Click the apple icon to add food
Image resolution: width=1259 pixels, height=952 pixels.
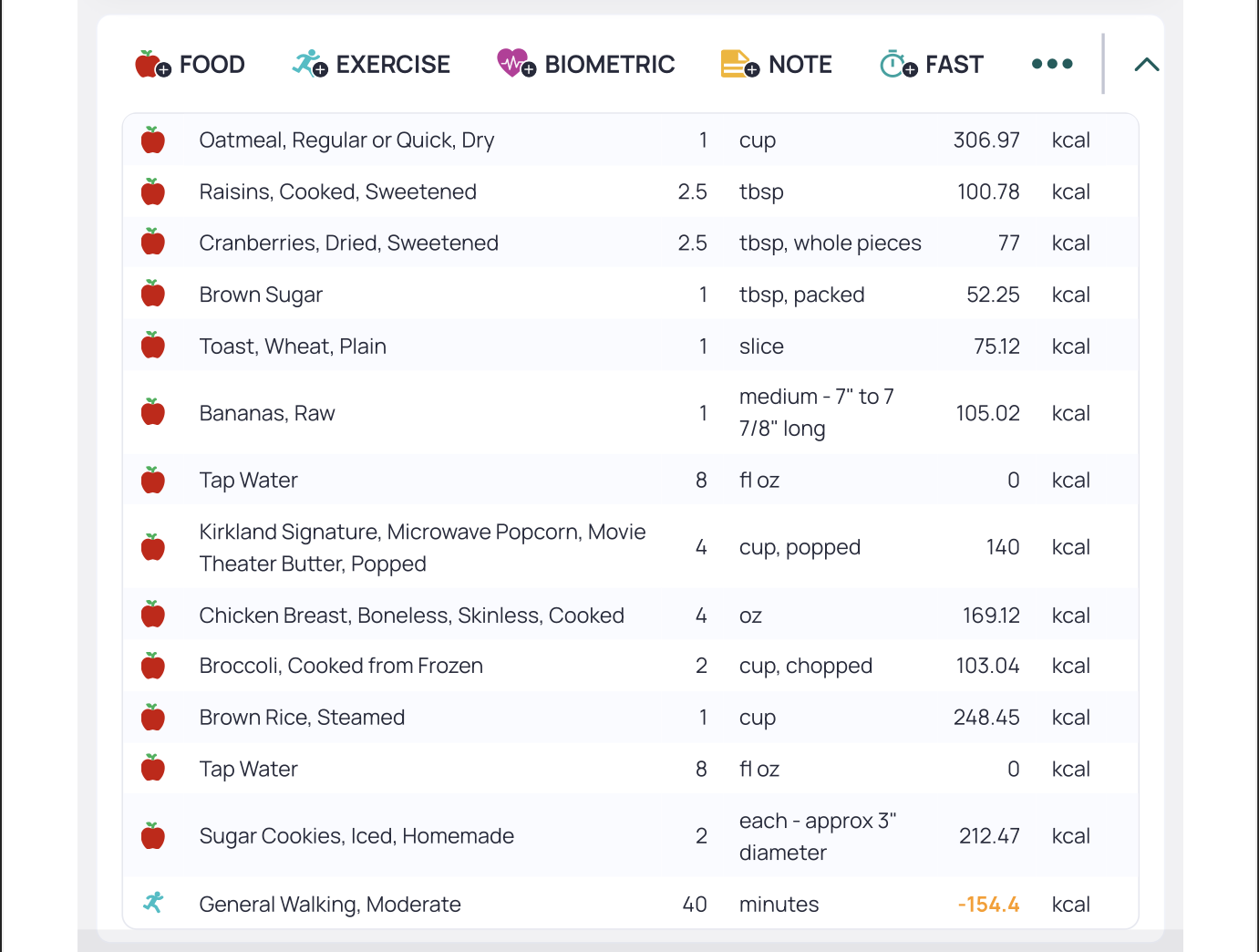point(150,64)
